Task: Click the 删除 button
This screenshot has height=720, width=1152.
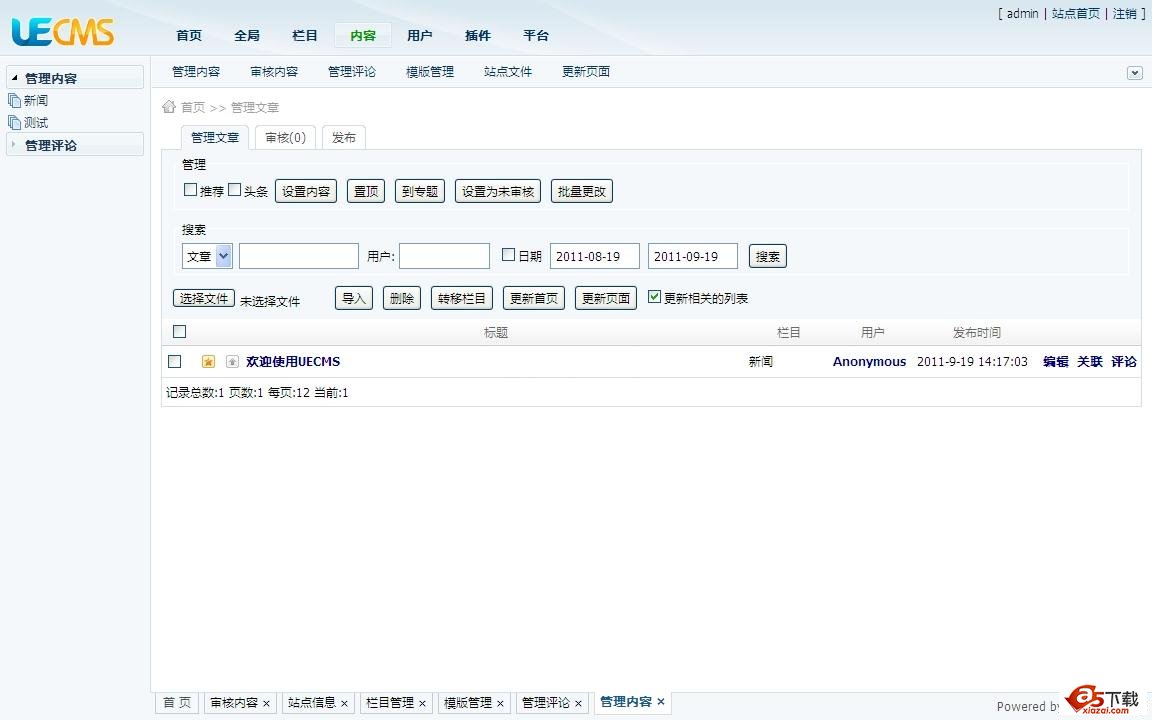Action: coord(402,298)
